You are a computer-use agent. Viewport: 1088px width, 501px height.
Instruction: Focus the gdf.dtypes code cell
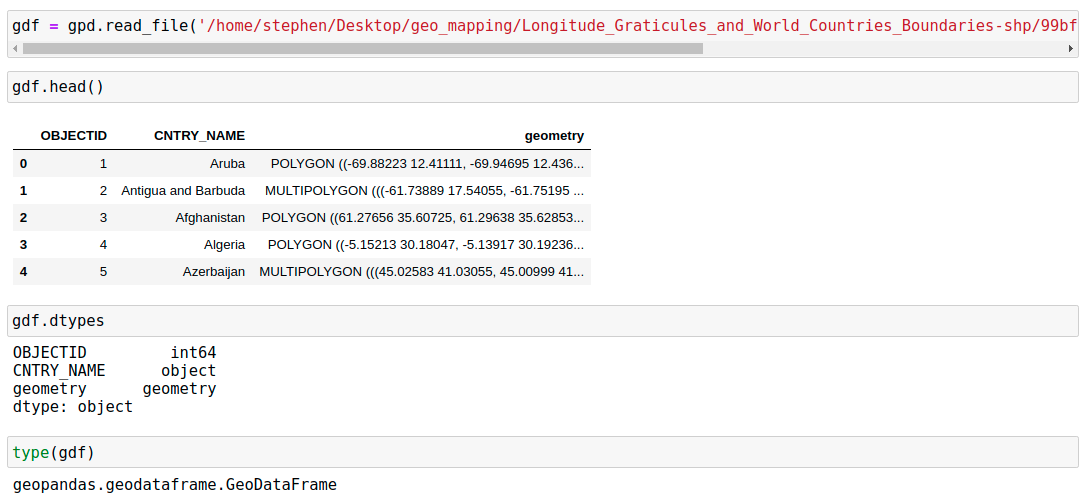click(540, 321)
